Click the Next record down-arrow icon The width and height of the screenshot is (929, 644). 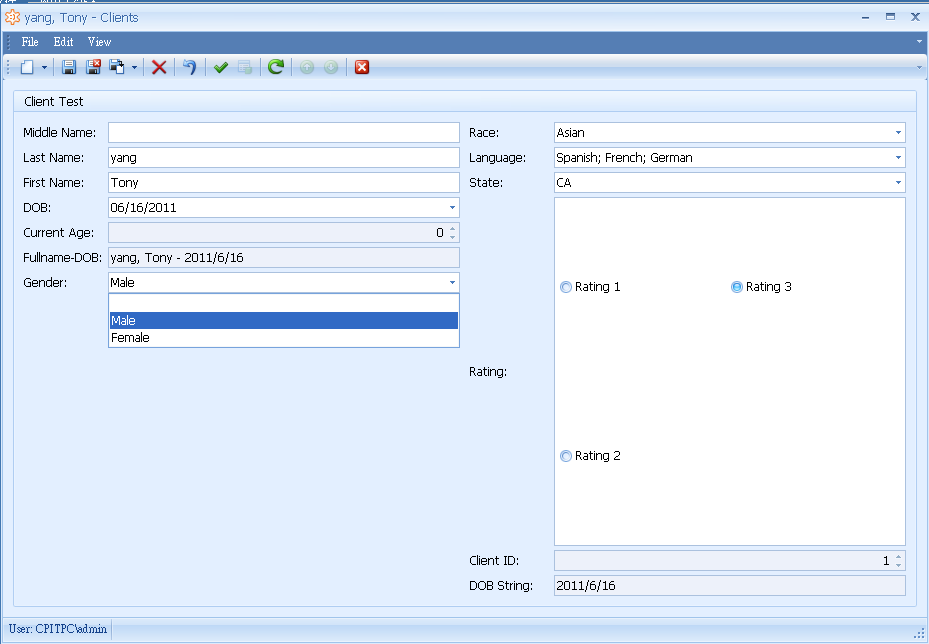coord(331,67)
